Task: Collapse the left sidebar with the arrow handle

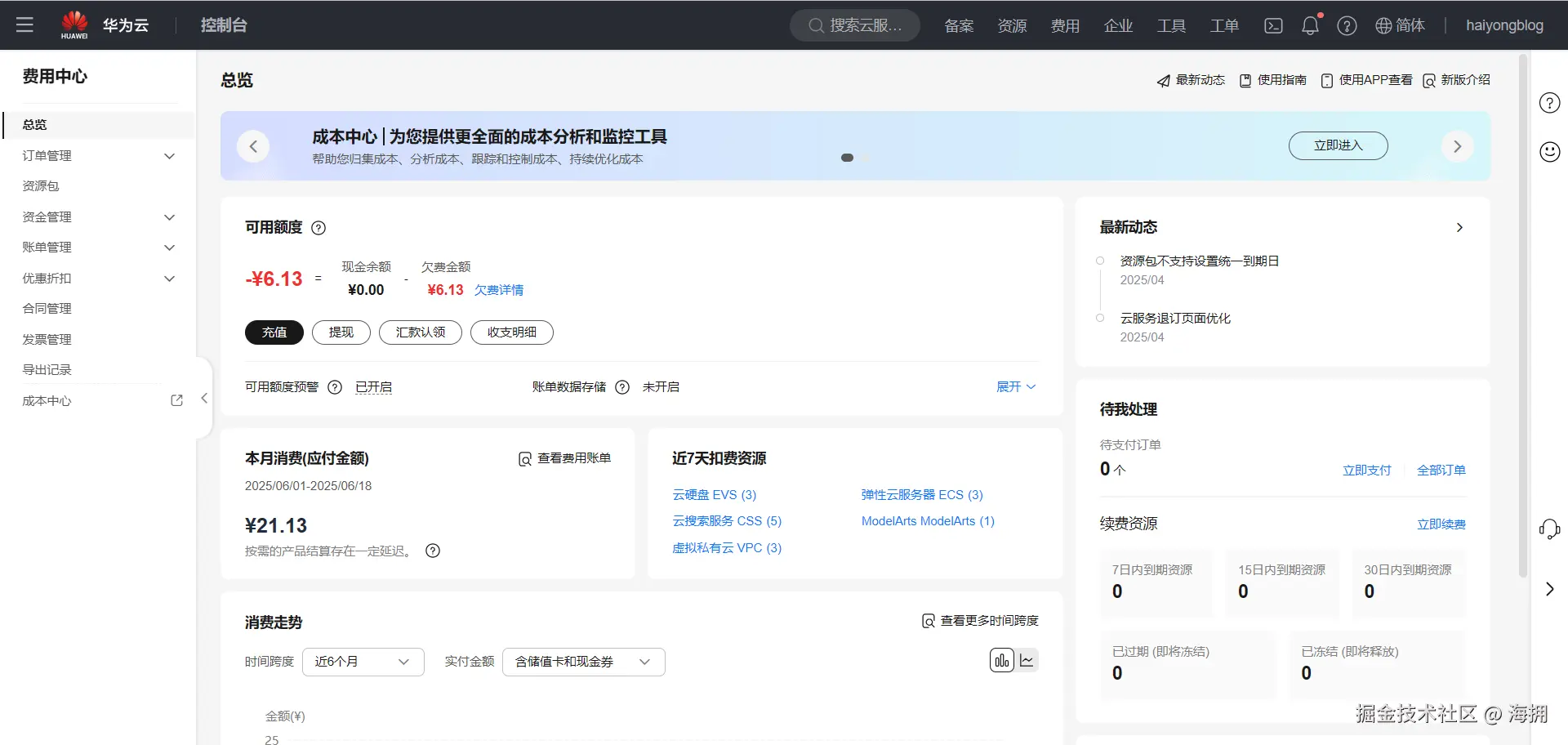Action: click(x=203, y=398)
